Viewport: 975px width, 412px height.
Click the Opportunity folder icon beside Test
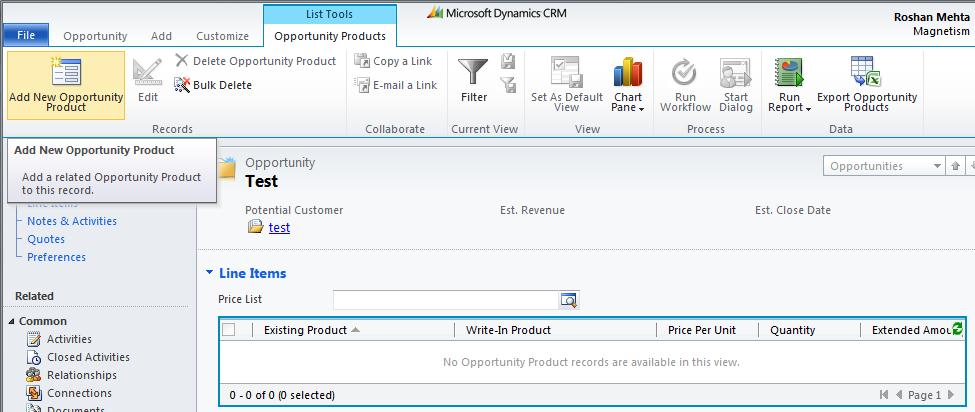pos(226,169)
